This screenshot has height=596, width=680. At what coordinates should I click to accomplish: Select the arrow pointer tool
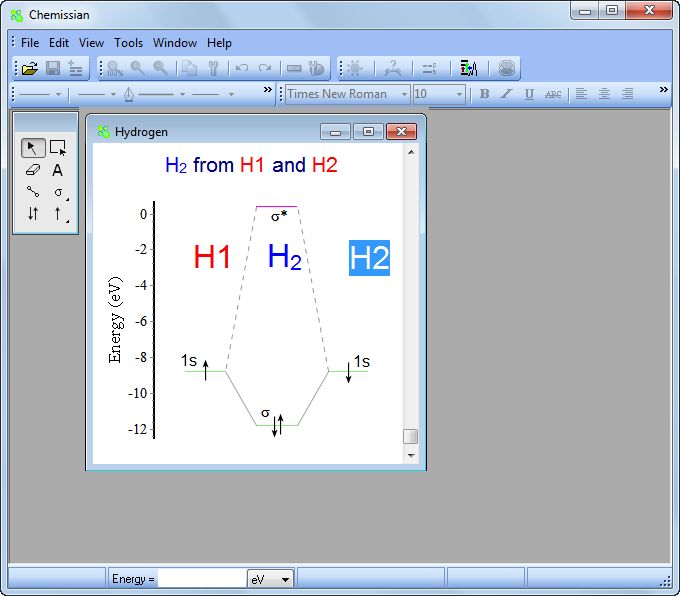33,148
